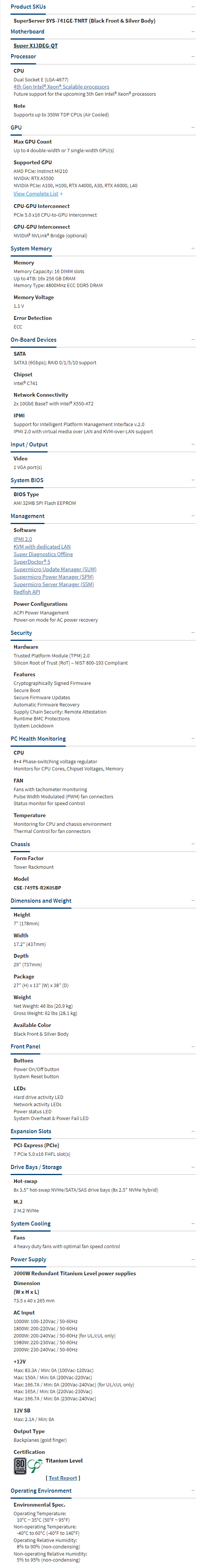
Task: Open Supermicro Update Manager (SUM) link
Action: pos(55,570)
